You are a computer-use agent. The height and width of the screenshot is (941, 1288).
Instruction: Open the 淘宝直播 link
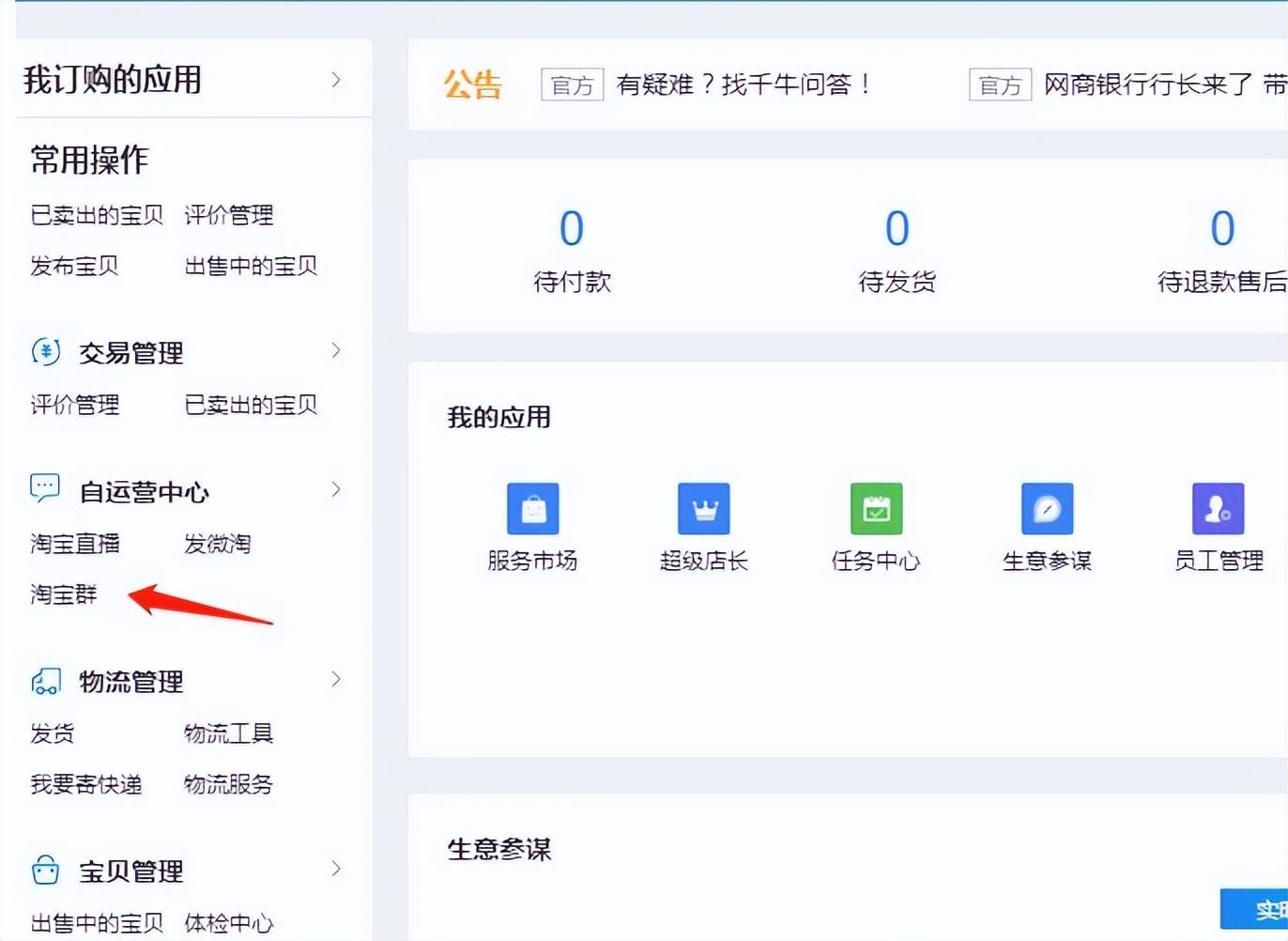(x=75, y=544)
